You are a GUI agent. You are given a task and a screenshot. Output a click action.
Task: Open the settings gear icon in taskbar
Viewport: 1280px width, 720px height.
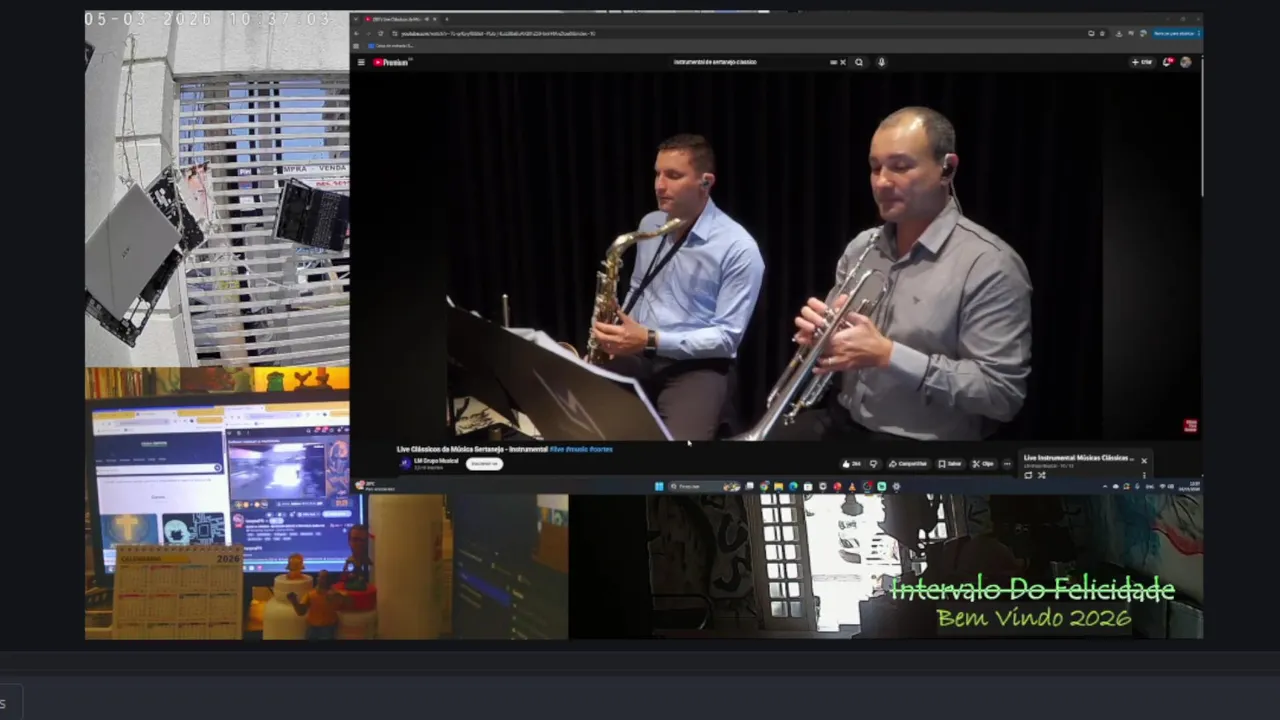896,486
